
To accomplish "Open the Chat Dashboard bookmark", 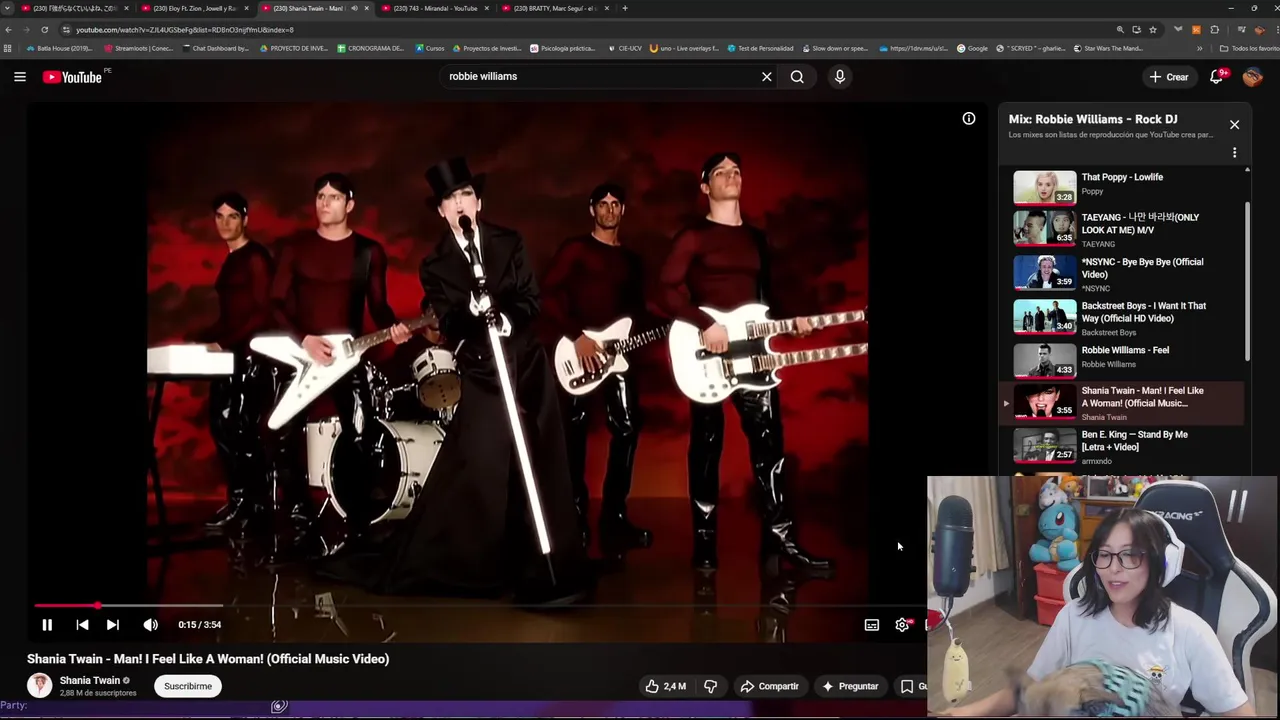I will tap(215, 48).
